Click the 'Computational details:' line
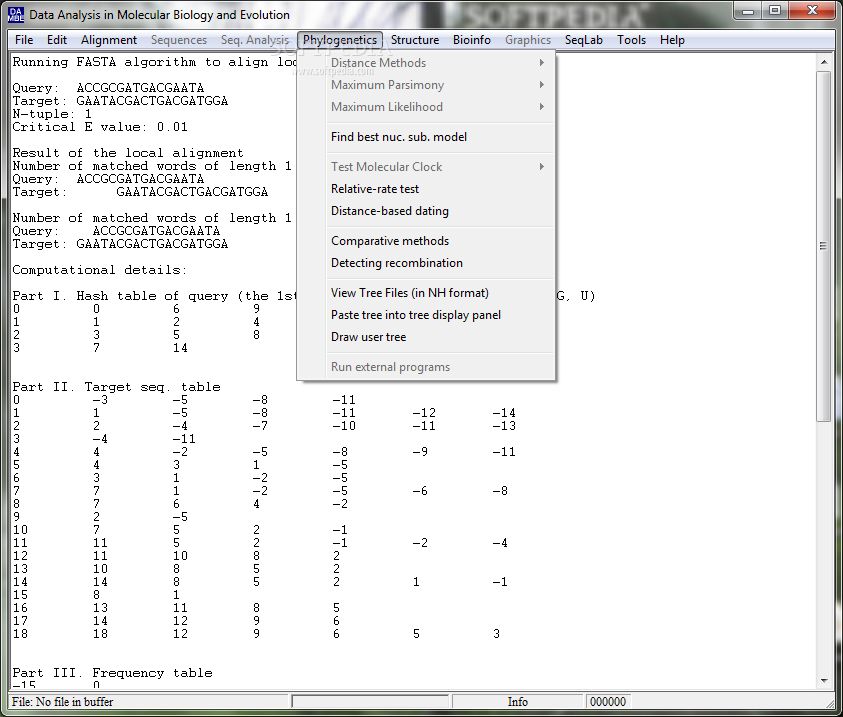Viewport: 843px width, 717px height. point(99,270)
